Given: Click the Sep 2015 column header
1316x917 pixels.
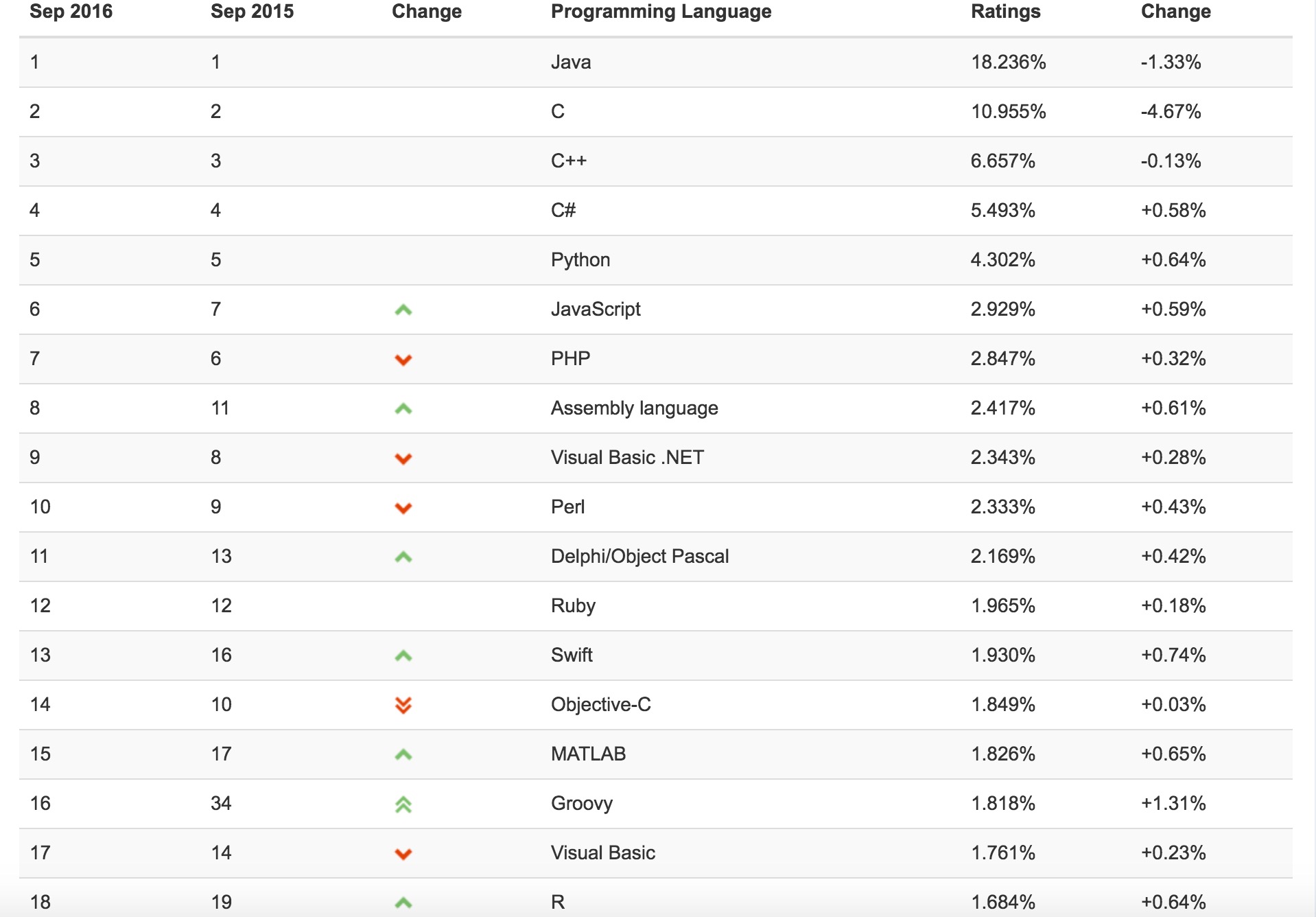Looking at the screenshot, I should [x=252, y=12].
